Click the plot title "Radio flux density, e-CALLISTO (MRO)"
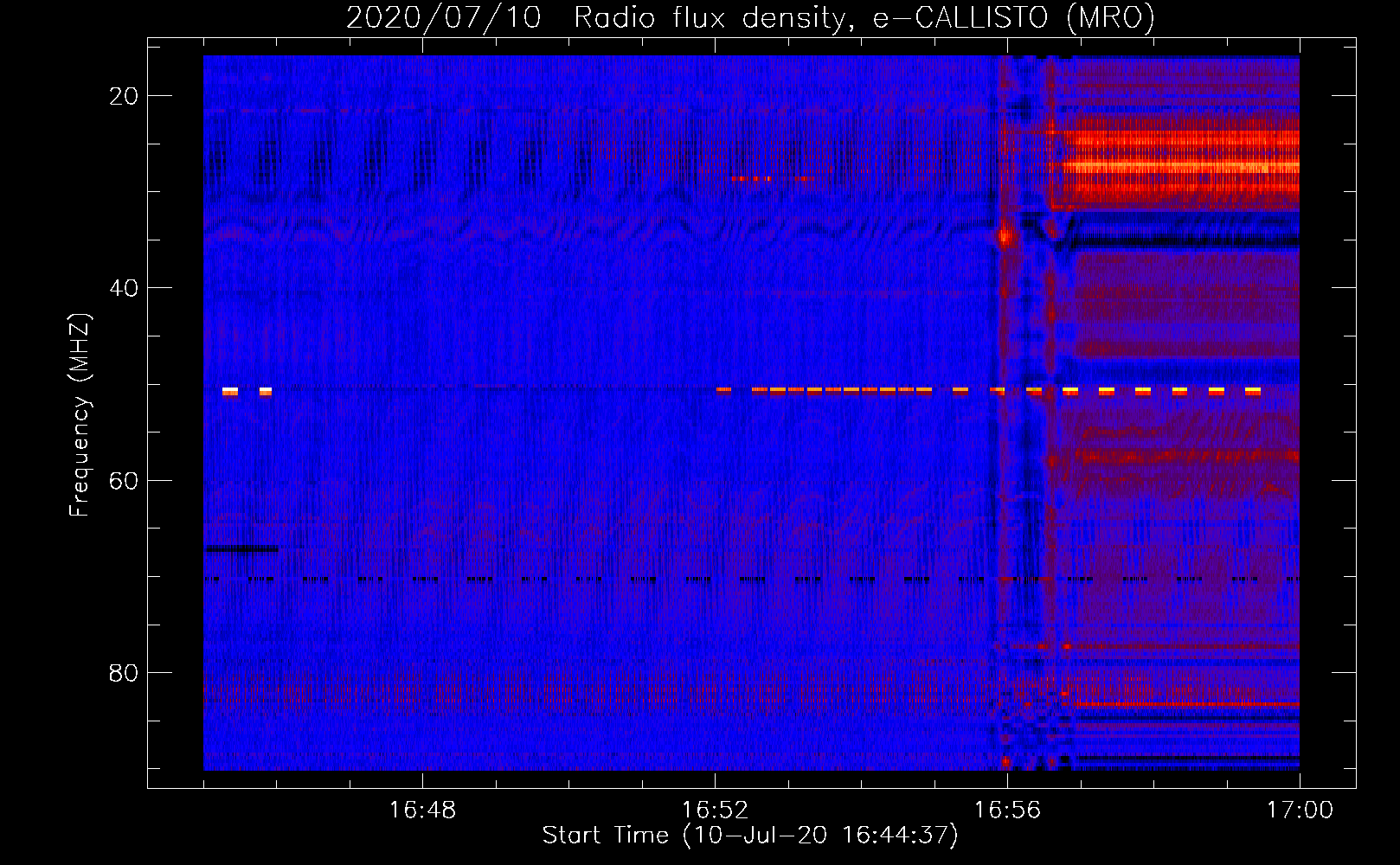Viewport: 1400px width, 865px height. click(x=864, y=18)
